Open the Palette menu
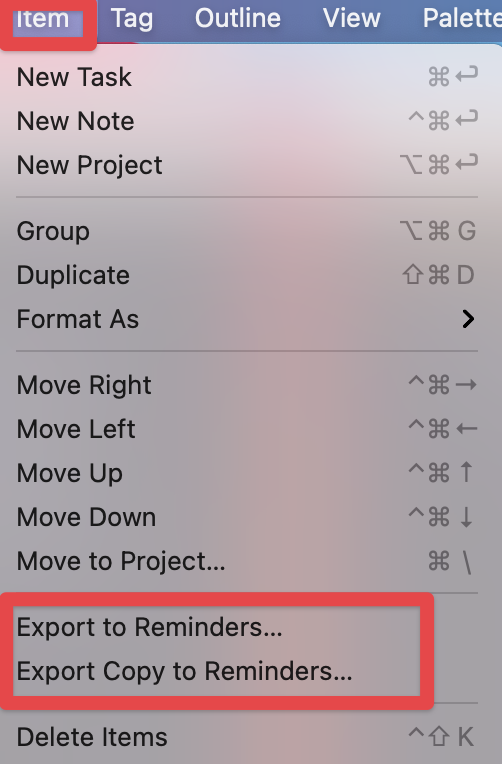 462,19
